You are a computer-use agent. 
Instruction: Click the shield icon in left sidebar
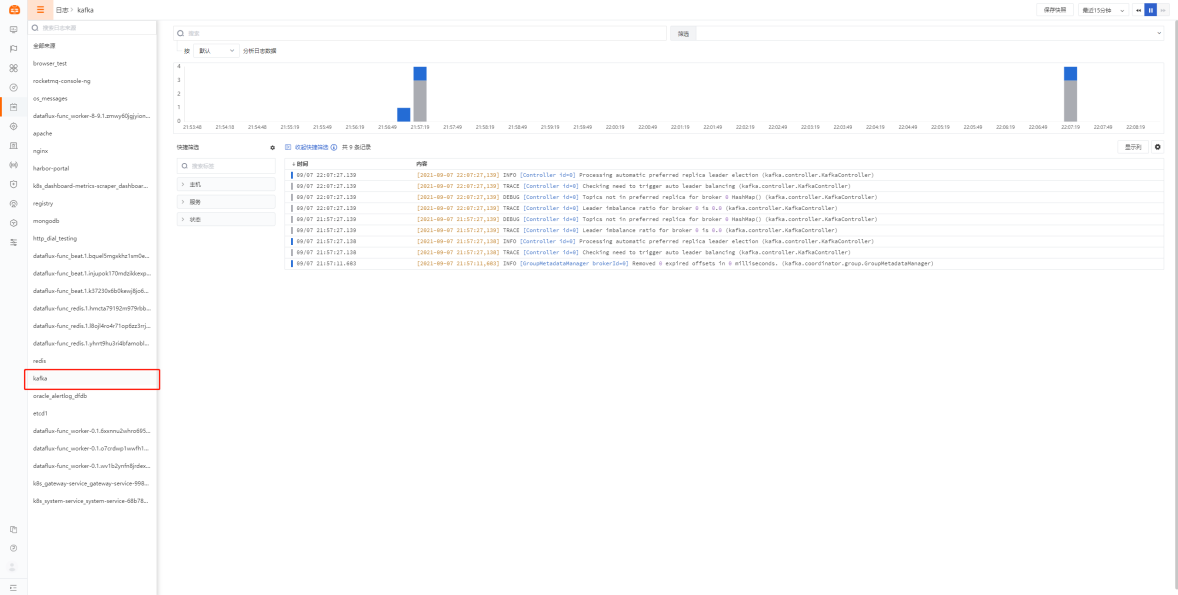(x=13, y=184)
